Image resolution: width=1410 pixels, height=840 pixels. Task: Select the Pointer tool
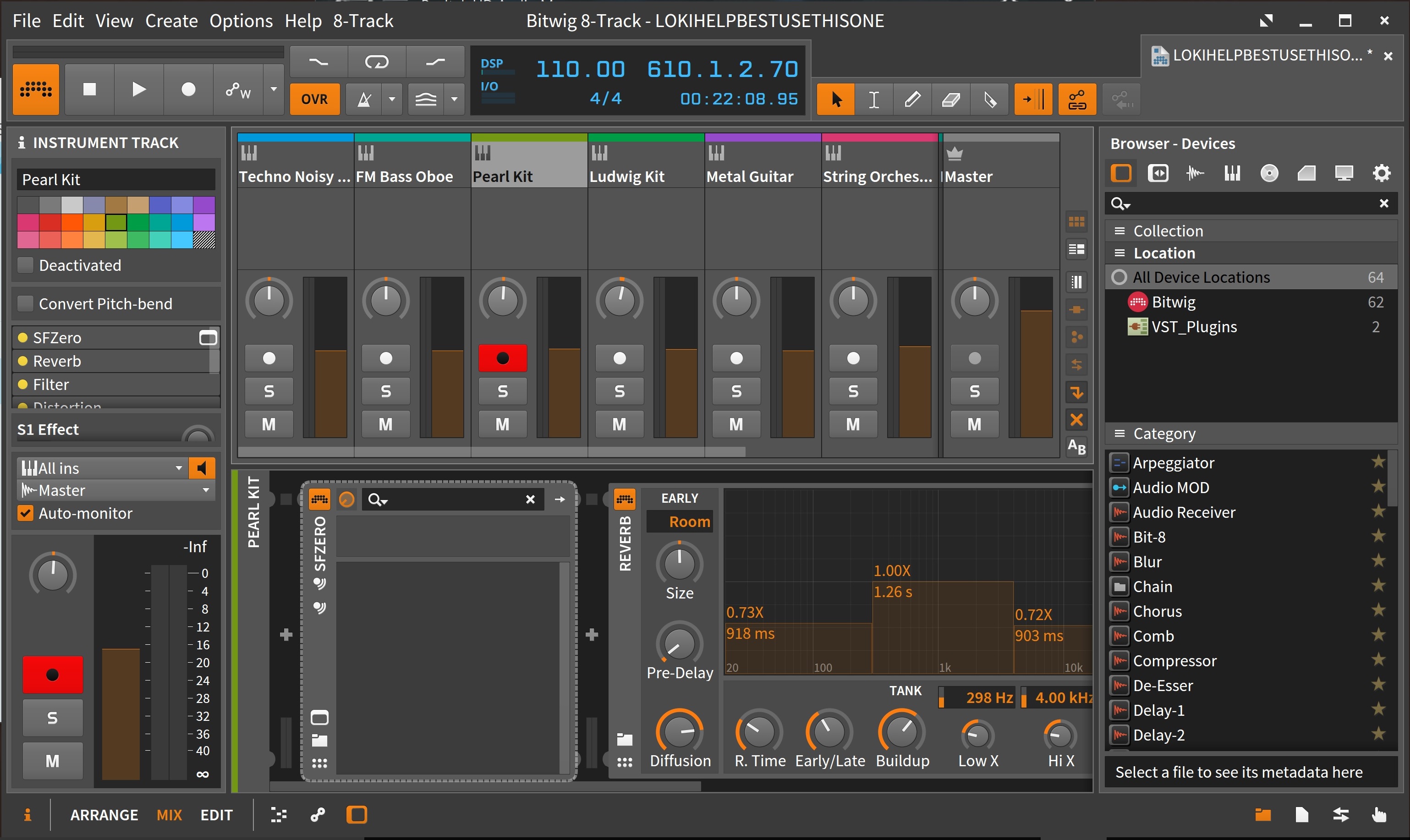[835, 99]
